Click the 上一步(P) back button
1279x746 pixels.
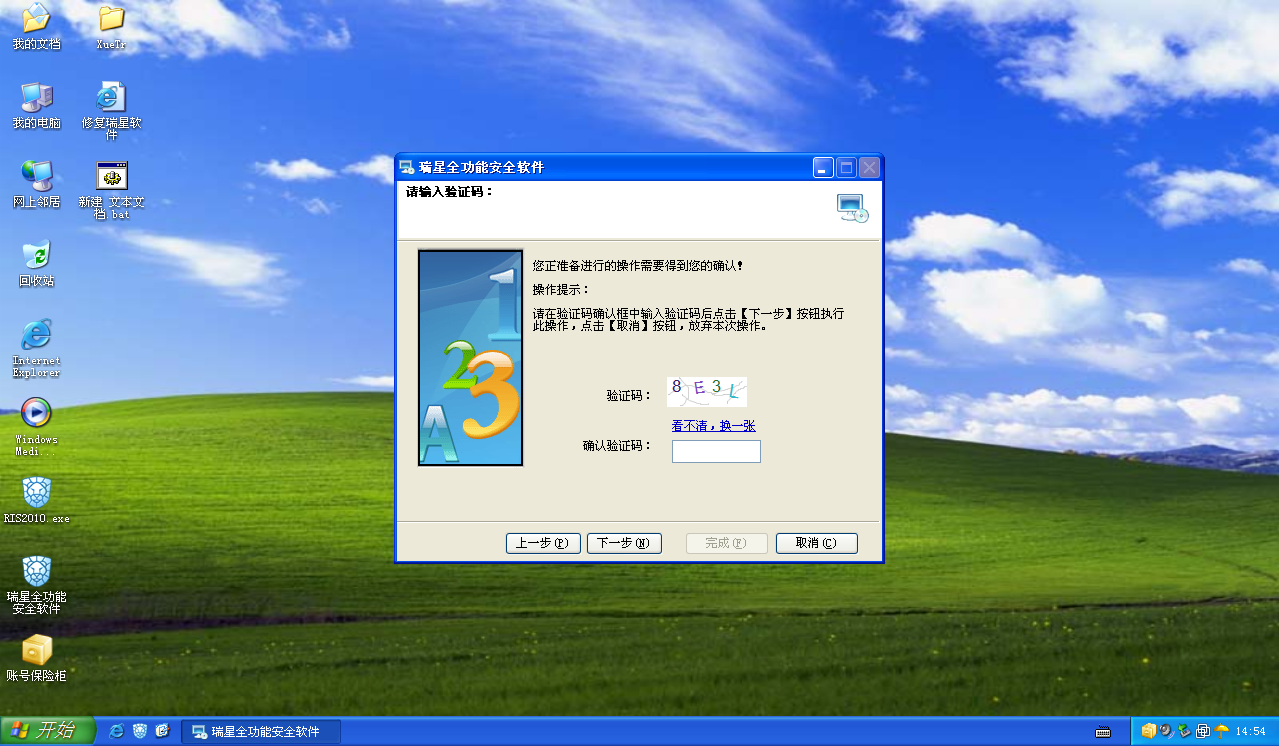(x=544, y=543)
